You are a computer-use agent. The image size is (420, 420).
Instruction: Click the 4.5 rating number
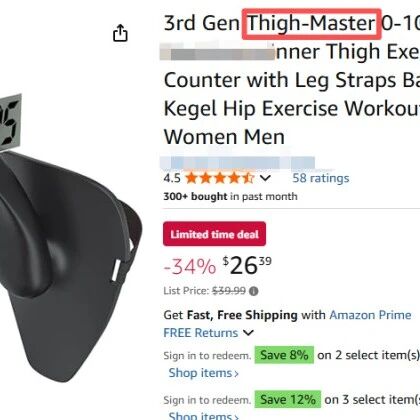click(172, 178)
